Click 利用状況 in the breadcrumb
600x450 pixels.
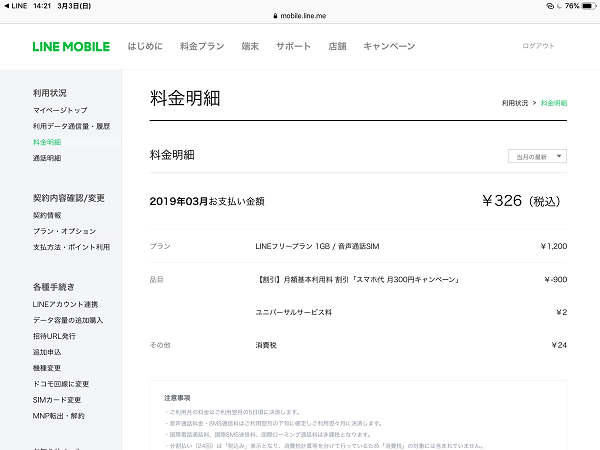coord(515,103)
